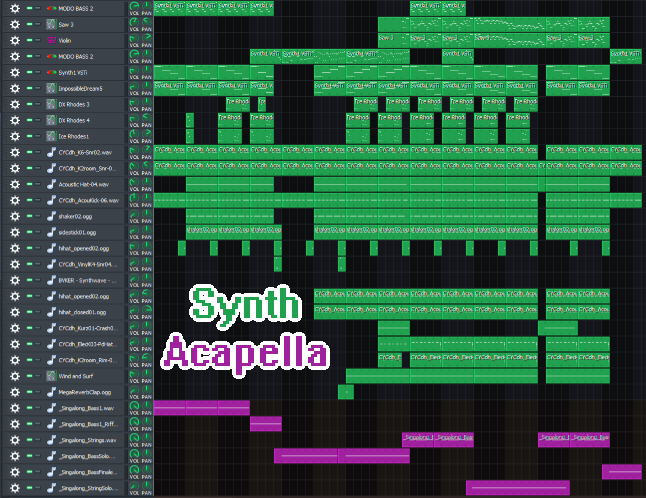This screenshot has width=646, height=498.
Task: Open the _Singalong_StringSolo track gear menu
Action: point(15,488)
